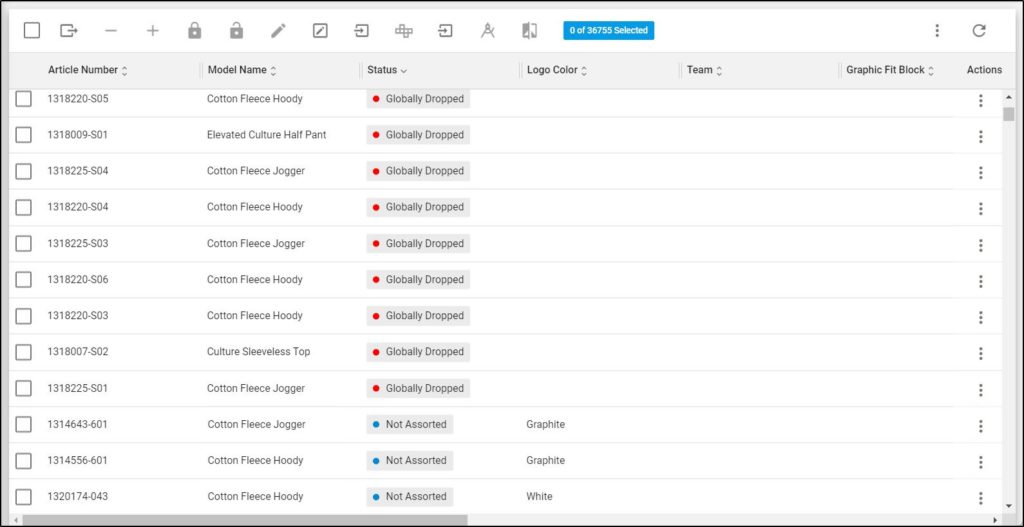Open actions menu for article 1318220-S03
The image size is (1024, 527).
[980, 317]
